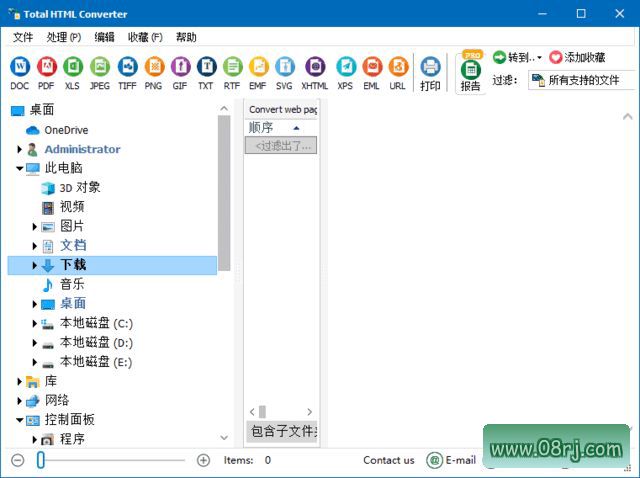Click the URL toolbar icon
The height and width of the screenshot is (478, 640).
point(398,73)
